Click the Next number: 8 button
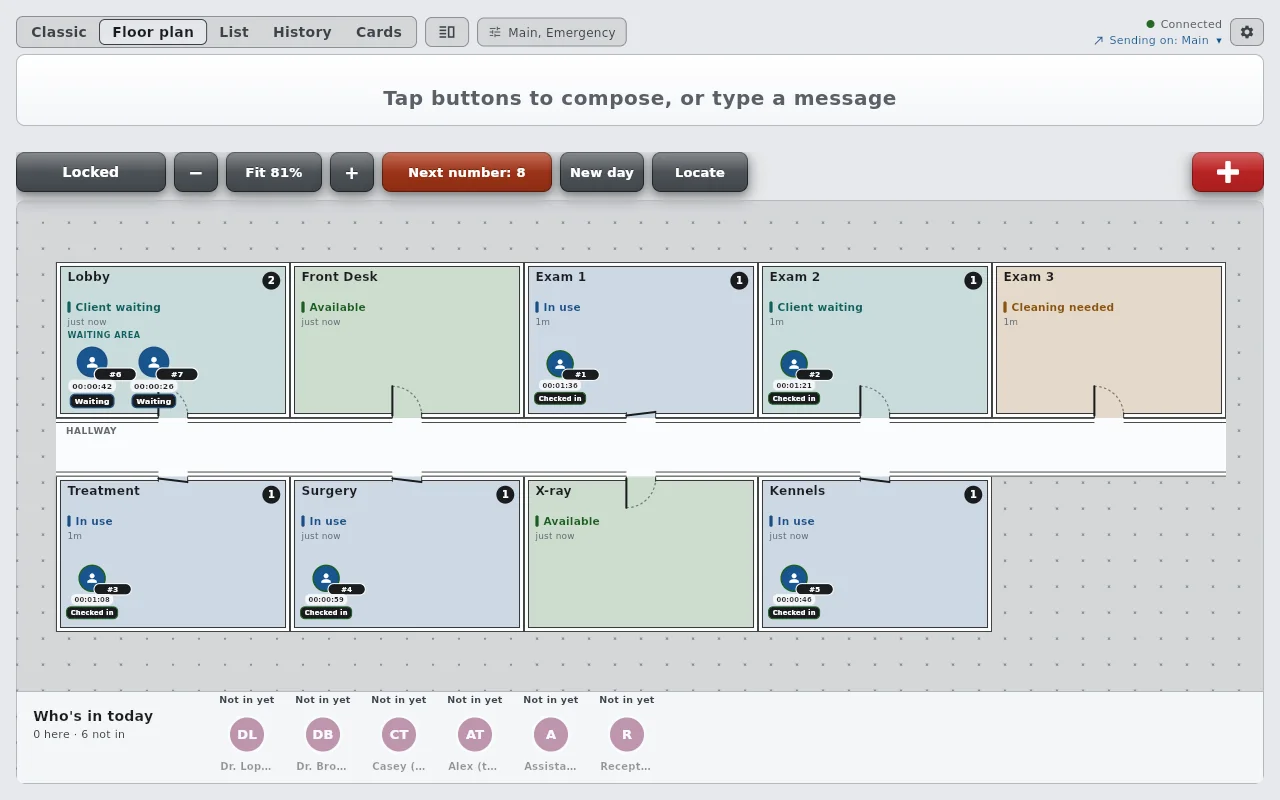This screenshot has width=1280, height=800. (467, 172)
